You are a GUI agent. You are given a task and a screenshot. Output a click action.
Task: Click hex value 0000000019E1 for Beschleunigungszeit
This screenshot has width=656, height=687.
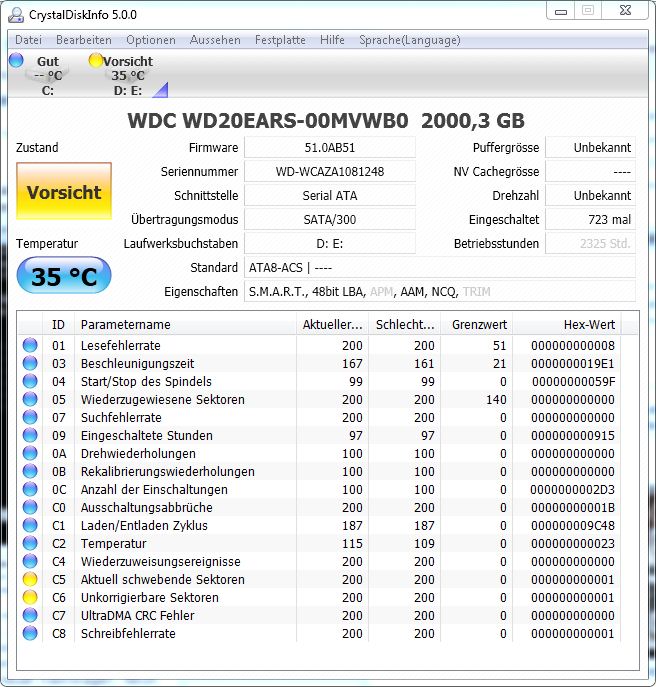[573, 363]
